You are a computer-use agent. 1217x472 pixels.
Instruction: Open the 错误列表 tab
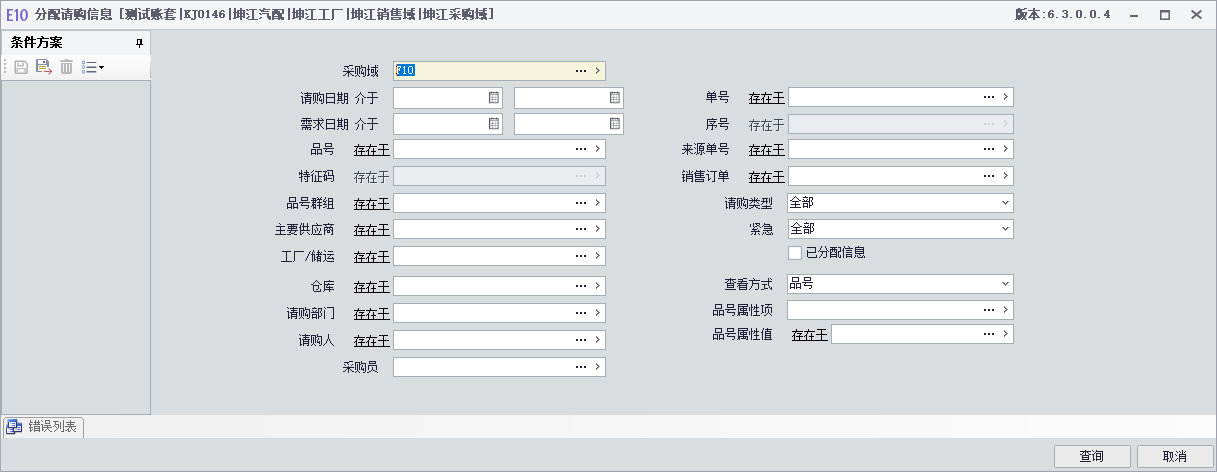pyautogui.click(x=45, y=427)
